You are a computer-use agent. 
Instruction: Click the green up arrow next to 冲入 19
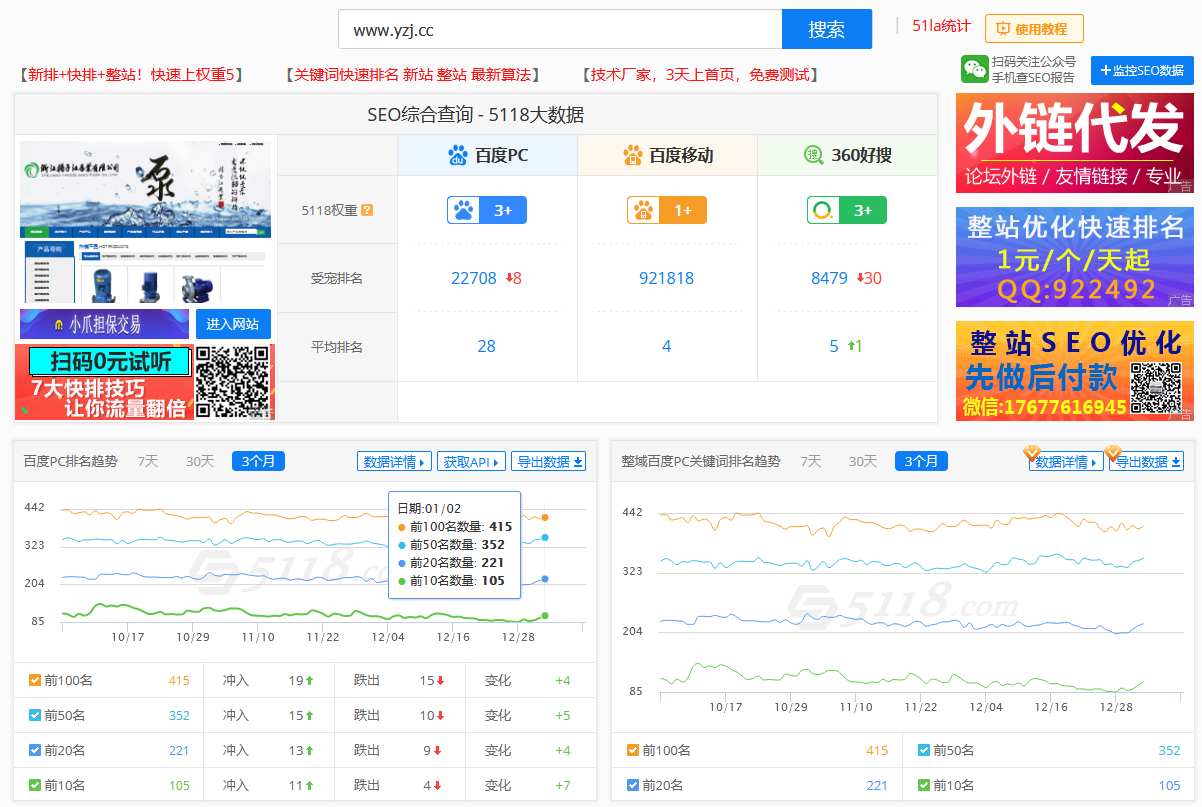pyautogui.click(x=310, y=681)
